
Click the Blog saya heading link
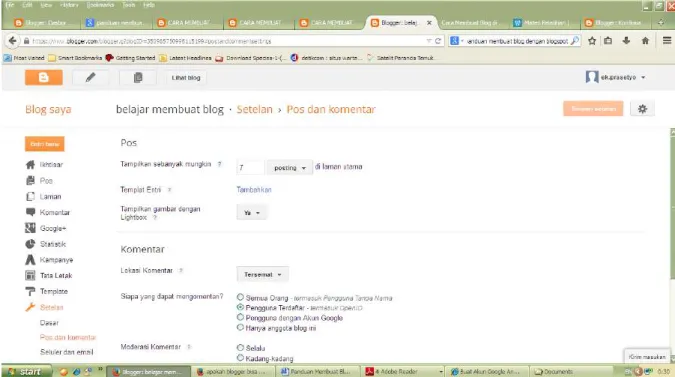coord(48,109)
